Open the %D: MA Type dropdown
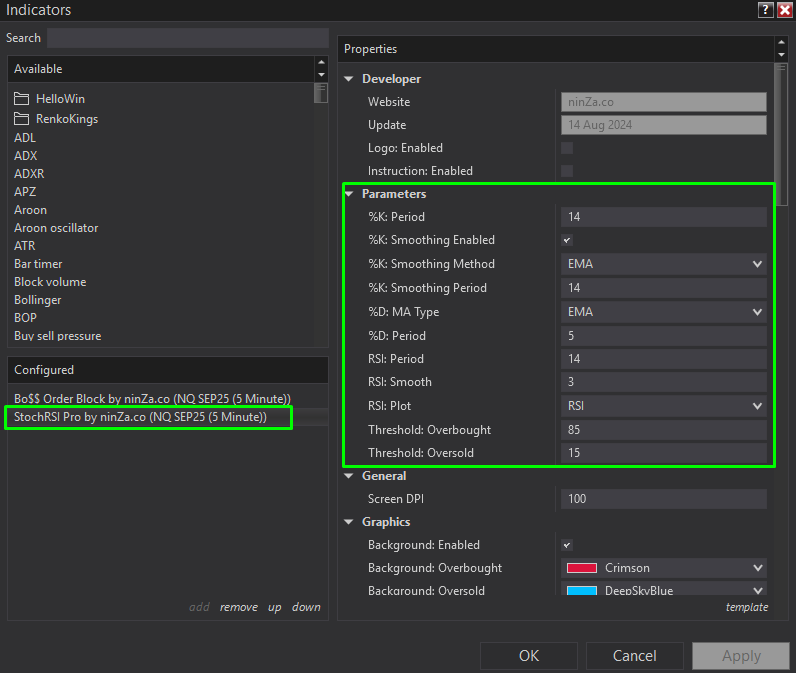 tap(664, 312)
